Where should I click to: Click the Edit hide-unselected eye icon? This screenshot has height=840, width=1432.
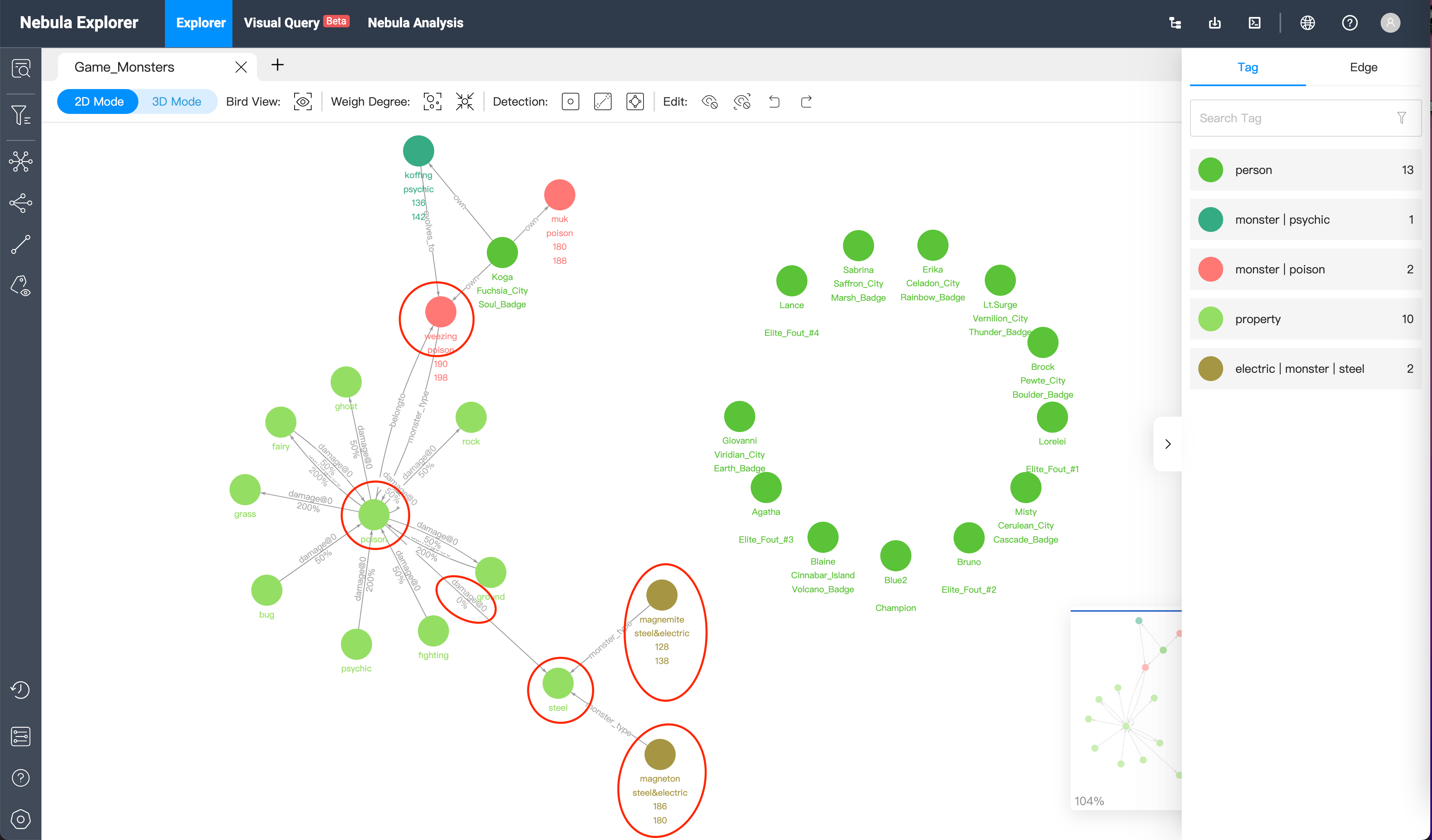coord(742,101)
